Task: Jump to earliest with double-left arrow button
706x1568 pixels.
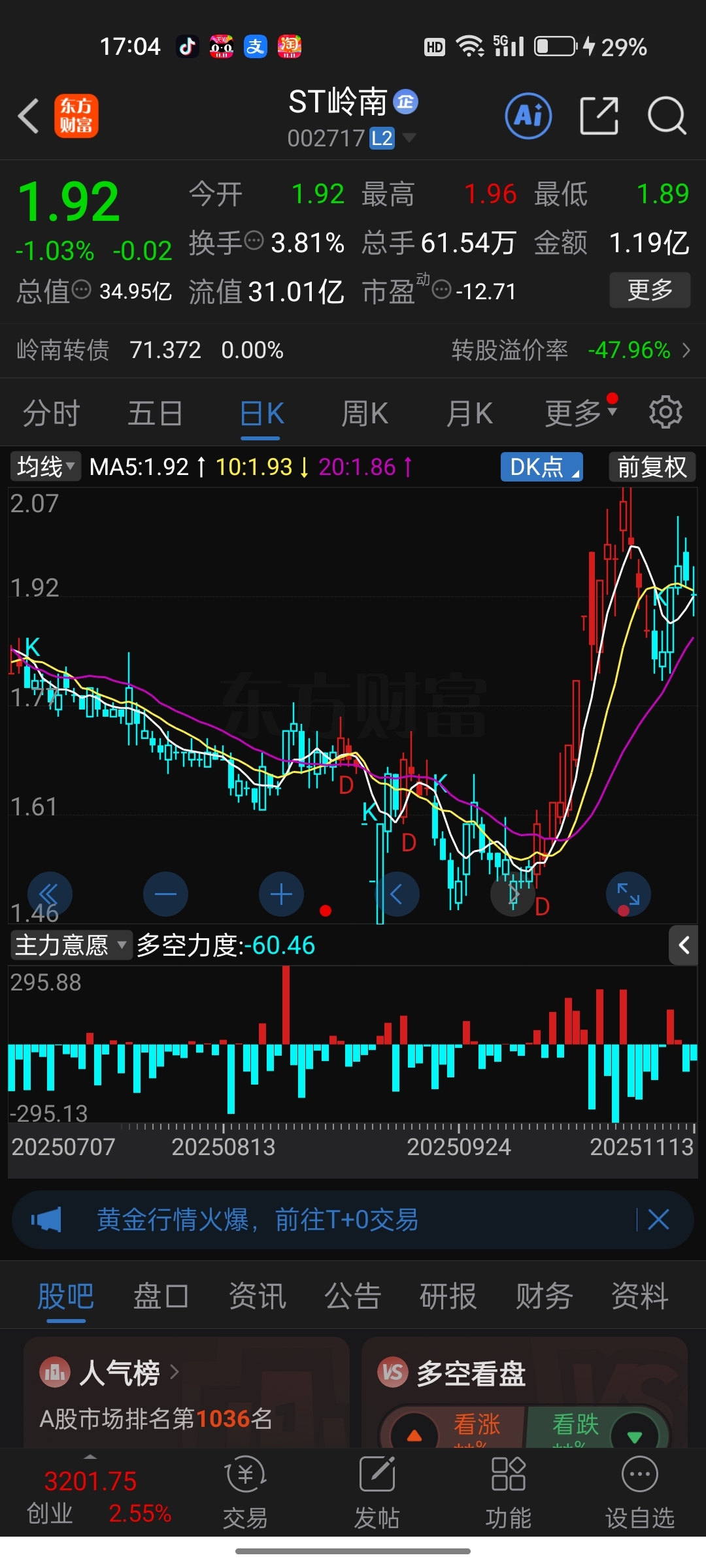Action: pos(50,894)
